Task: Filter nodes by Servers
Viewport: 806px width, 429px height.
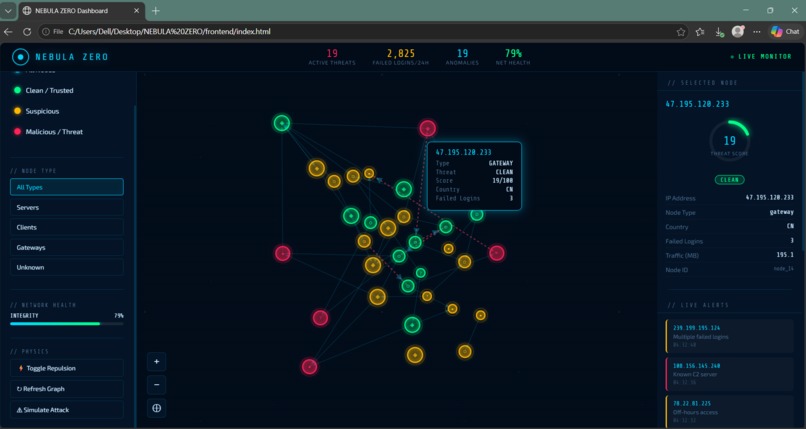Action: pyautogui.click(x=67, y=208)
